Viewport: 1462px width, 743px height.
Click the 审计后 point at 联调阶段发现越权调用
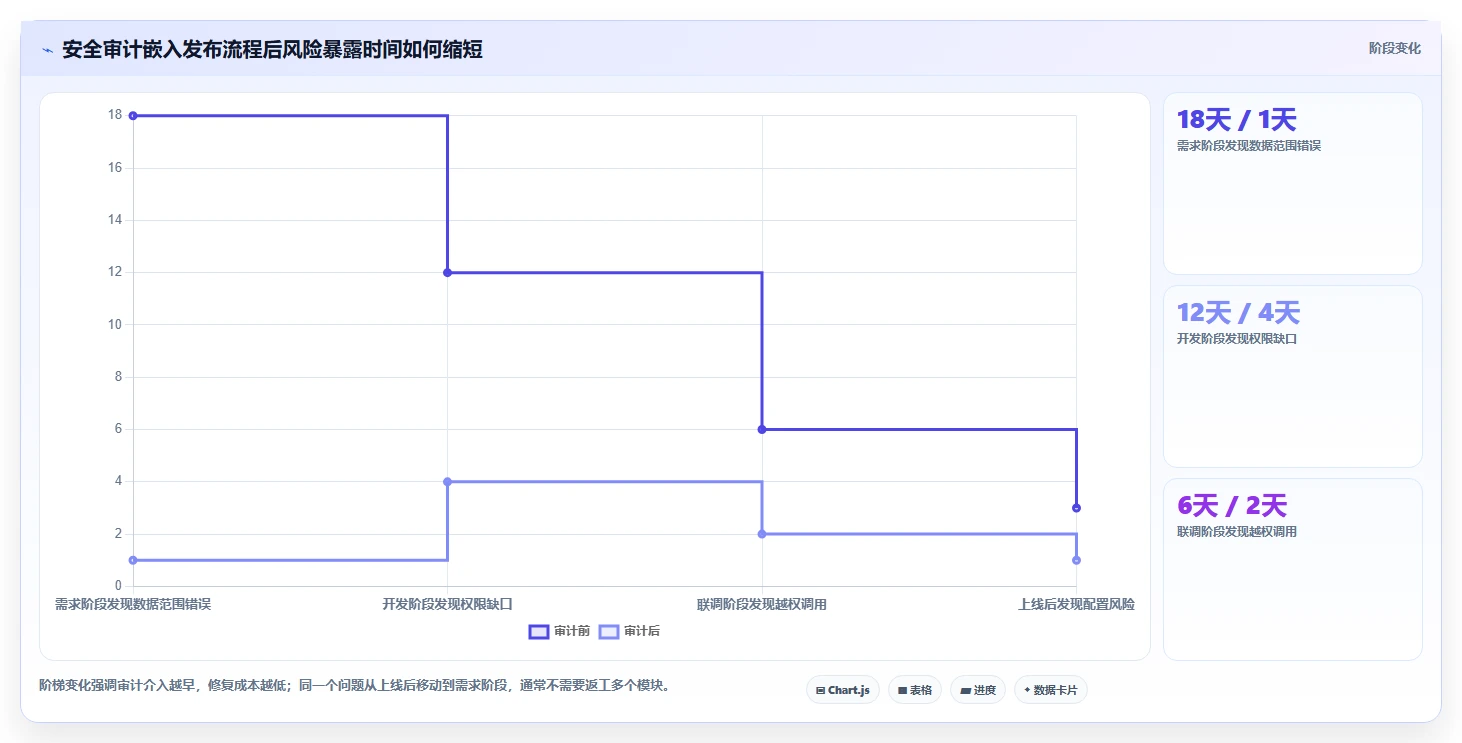[762, 534]
